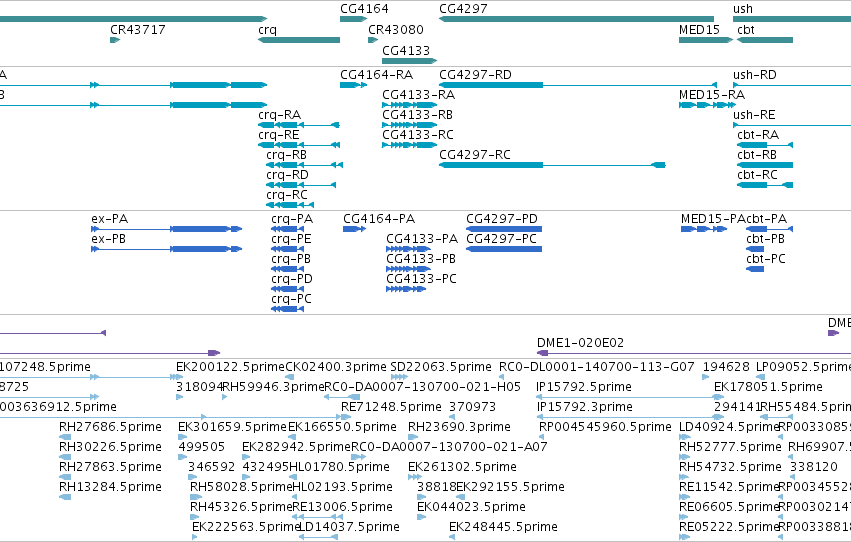Select the EK222563.5prime EST label

tap(246, 527)
